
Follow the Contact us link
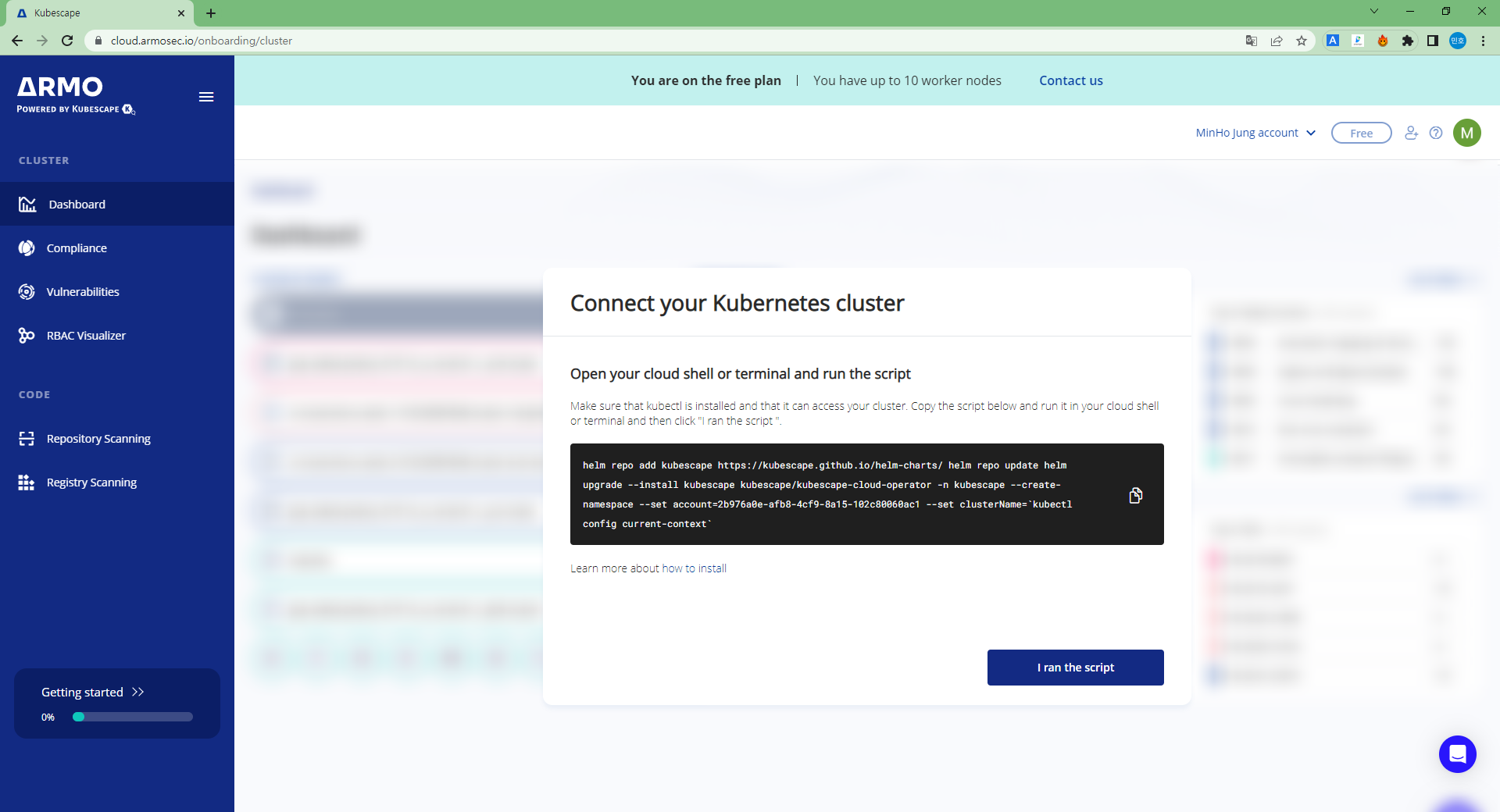[1070, 80]
